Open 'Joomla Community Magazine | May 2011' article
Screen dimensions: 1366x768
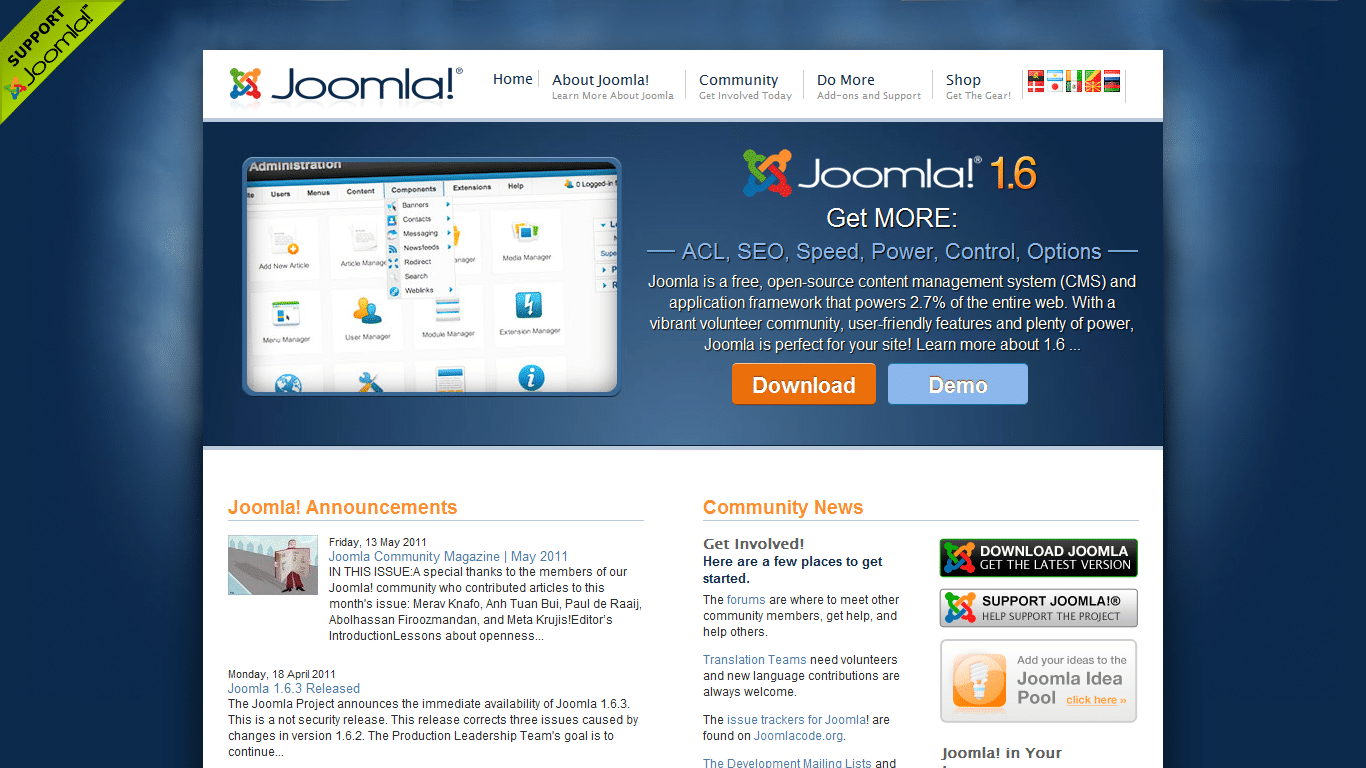(x=448, y=556)
